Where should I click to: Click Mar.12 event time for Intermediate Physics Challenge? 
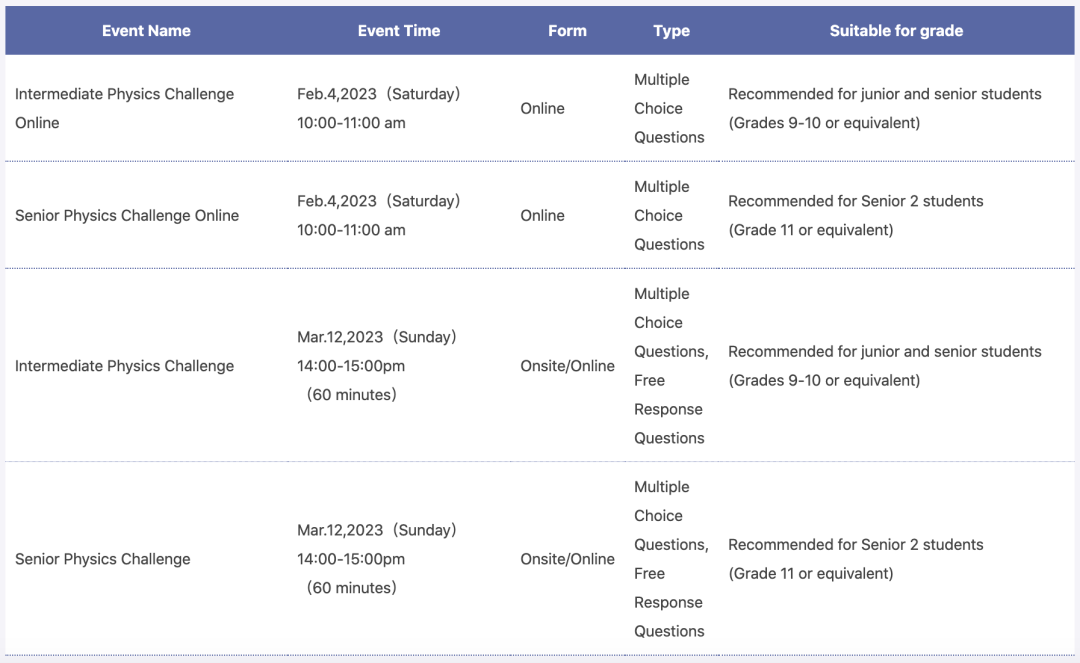tap(376, 366)
